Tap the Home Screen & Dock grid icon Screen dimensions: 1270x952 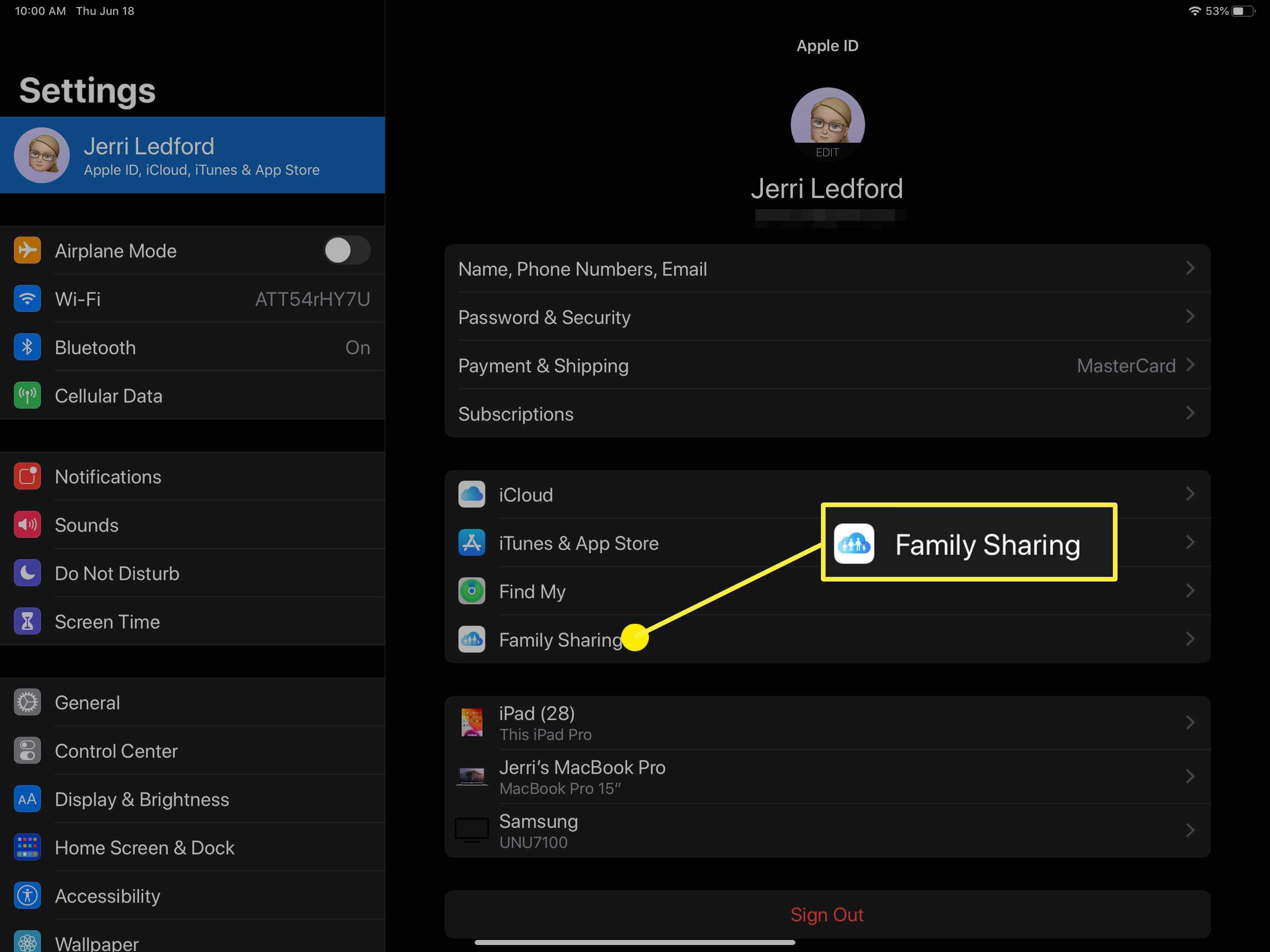[27, 847]
